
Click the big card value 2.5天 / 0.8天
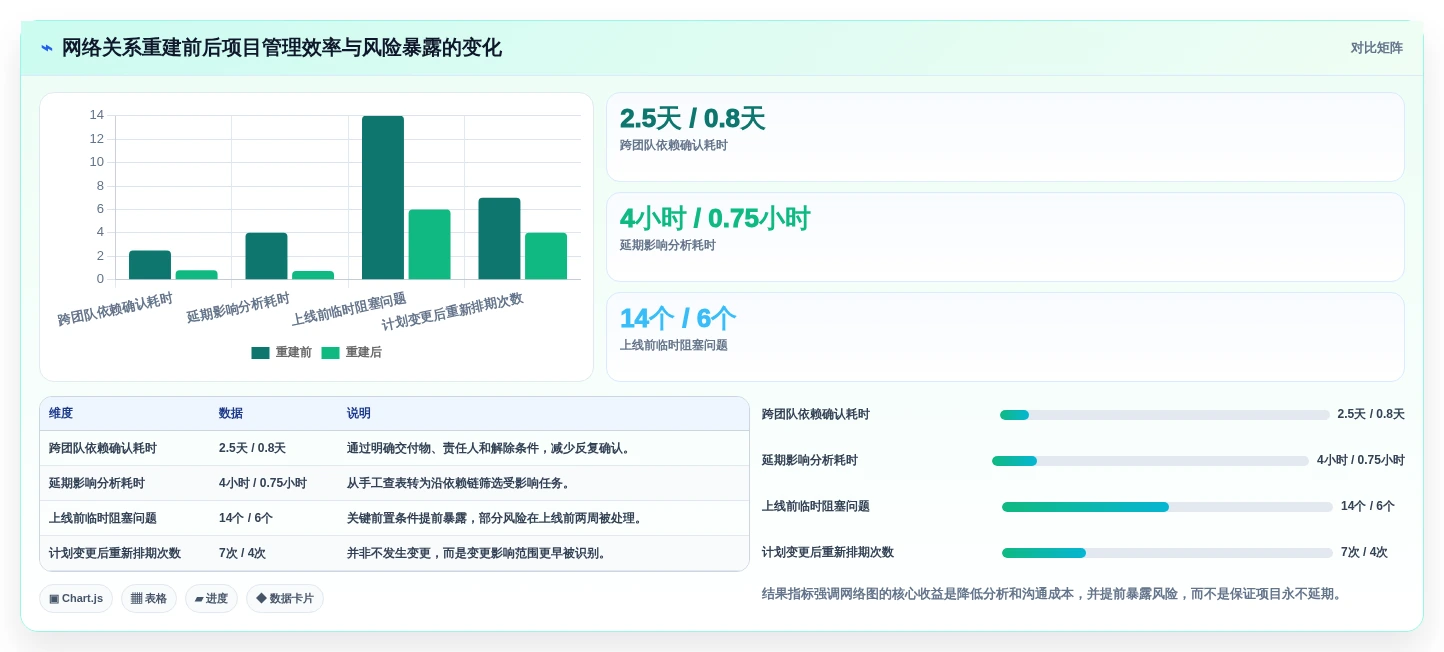coord(692,119)
